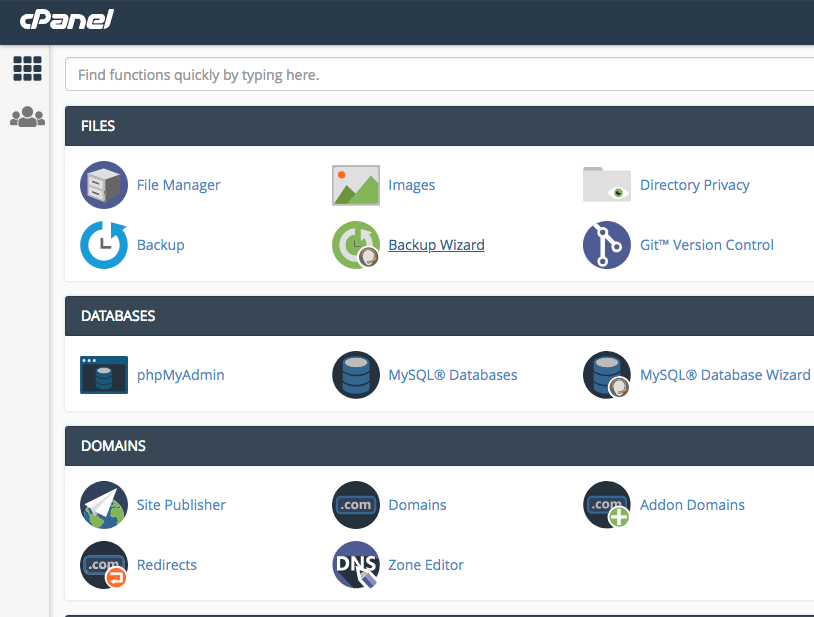Open the Zone Editor link
The image size is (814, 617).
tap(426, 565)
